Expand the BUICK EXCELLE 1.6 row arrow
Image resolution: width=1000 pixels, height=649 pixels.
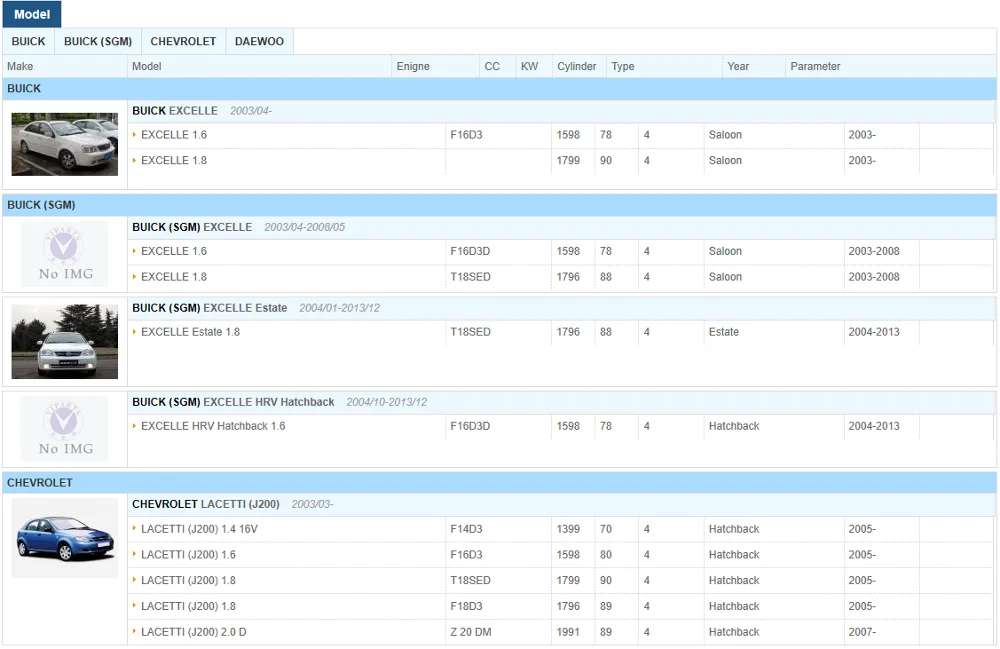click(x=135, y=135)
